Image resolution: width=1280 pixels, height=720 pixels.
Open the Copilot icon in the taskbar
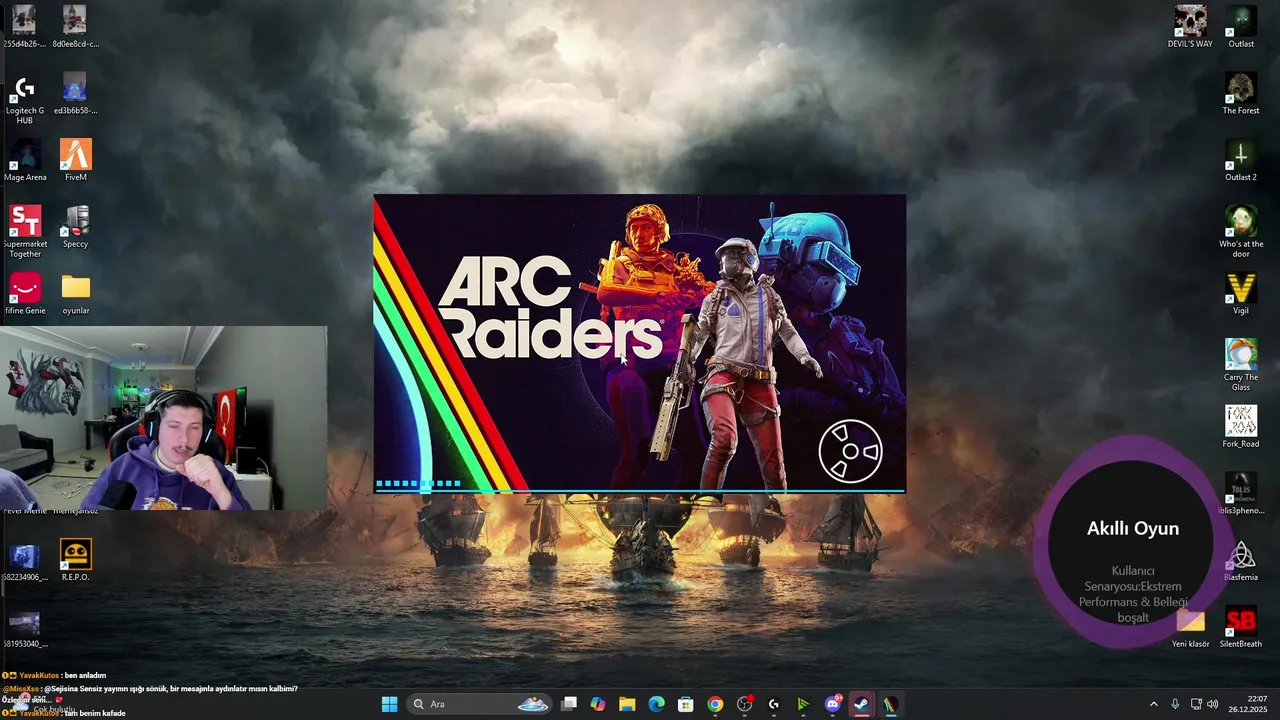(x=598, y=704)
